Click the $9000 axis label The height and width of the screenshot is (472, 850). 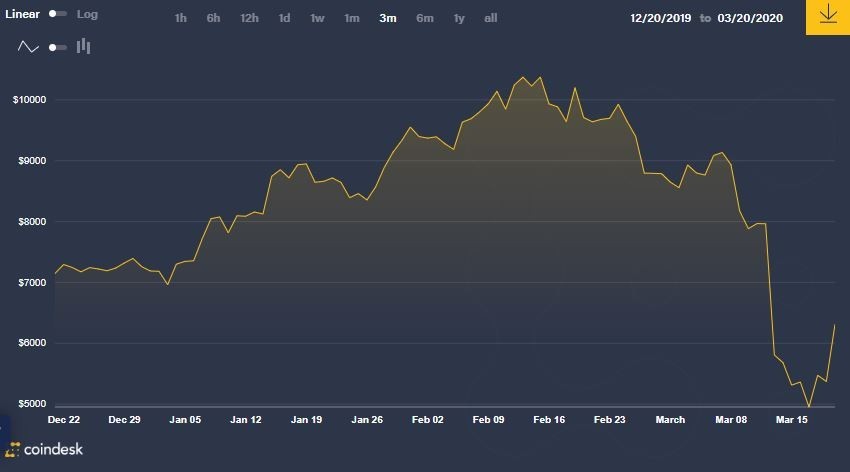coord(32,160)
